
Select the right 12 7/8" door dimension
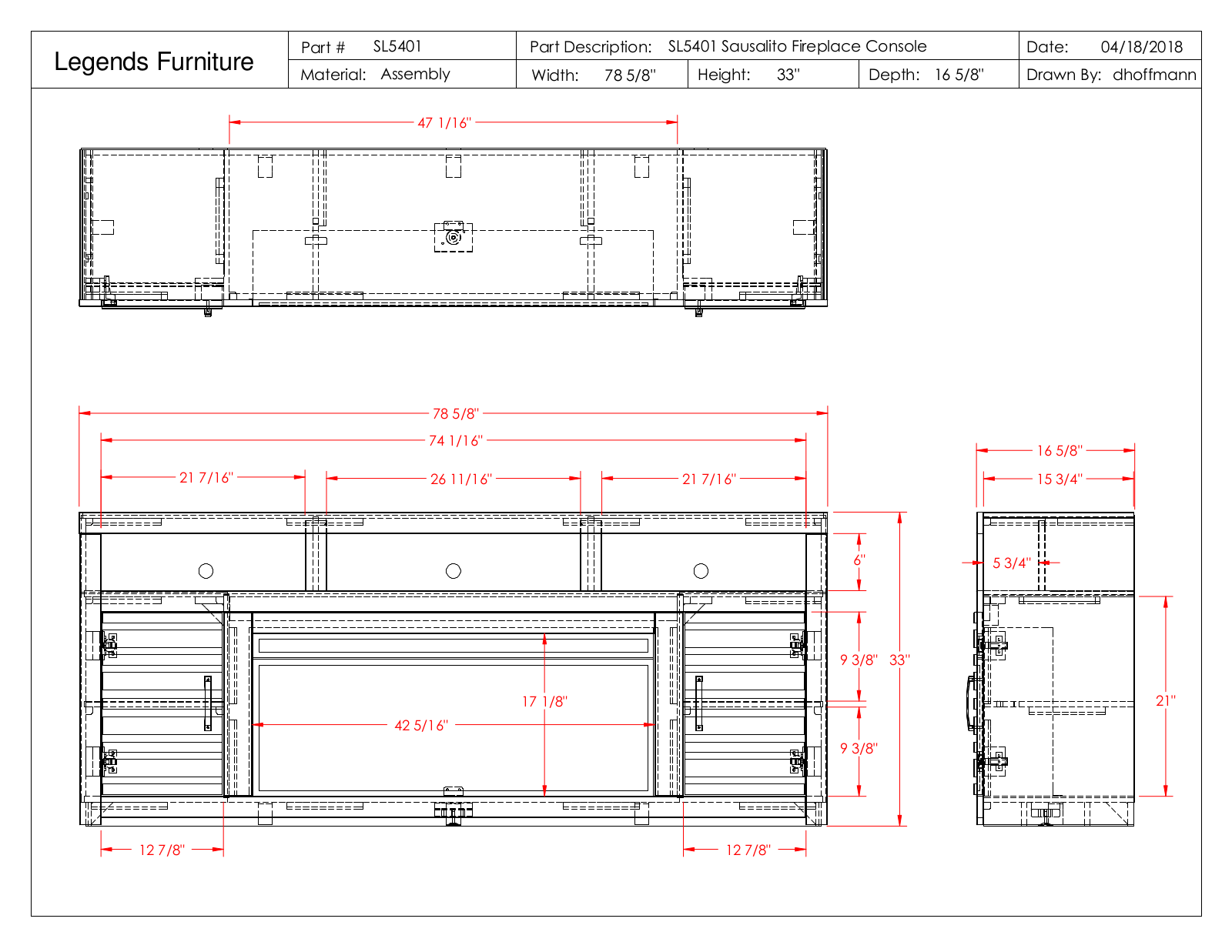tap(748, 850)
